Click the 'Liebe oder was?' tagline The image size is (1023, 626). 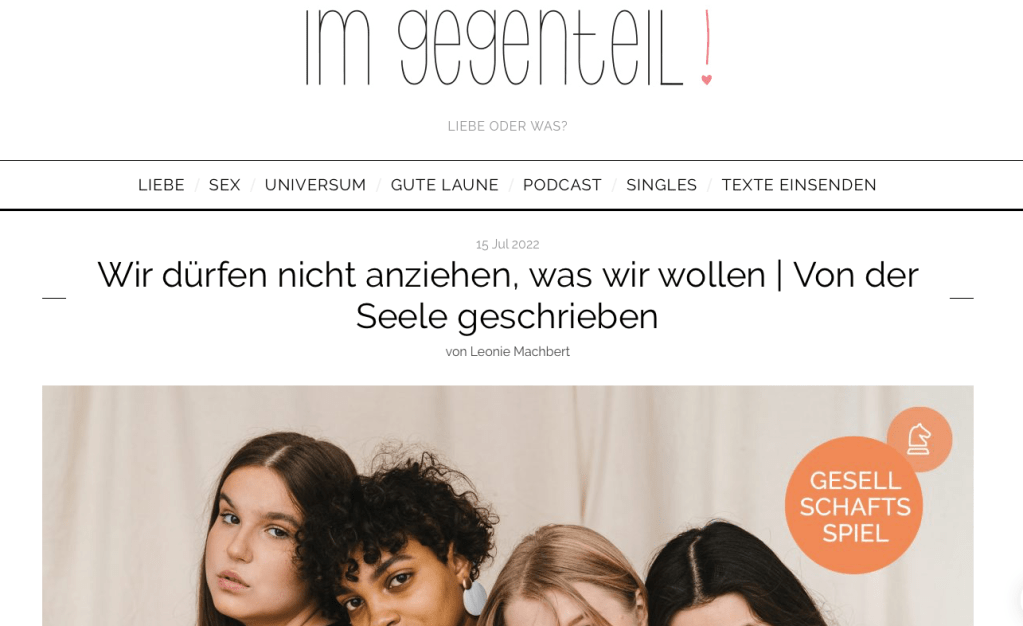click(508, 126)
